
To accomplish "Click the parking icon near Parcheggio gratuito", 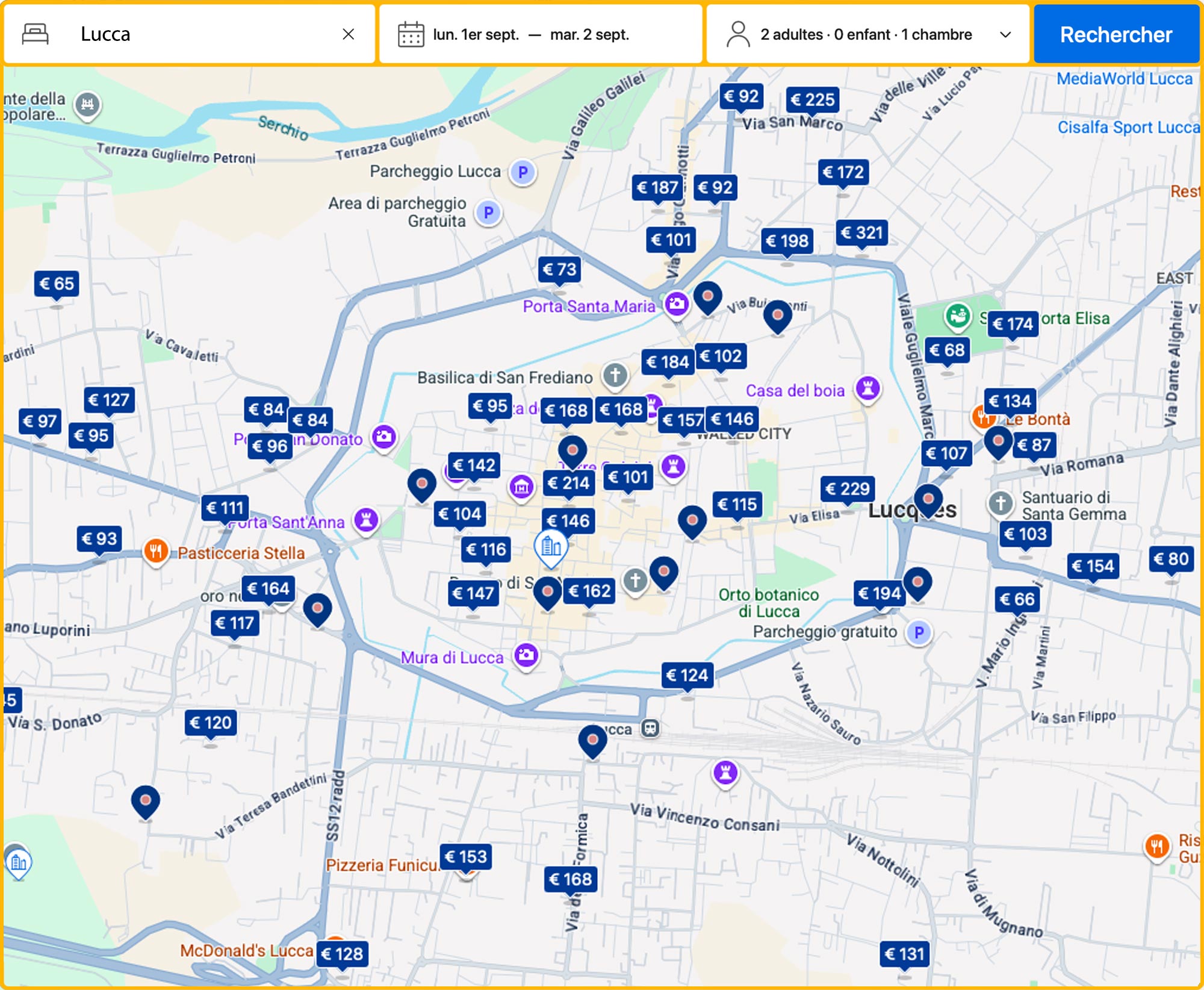I will (x=919, y=633).
